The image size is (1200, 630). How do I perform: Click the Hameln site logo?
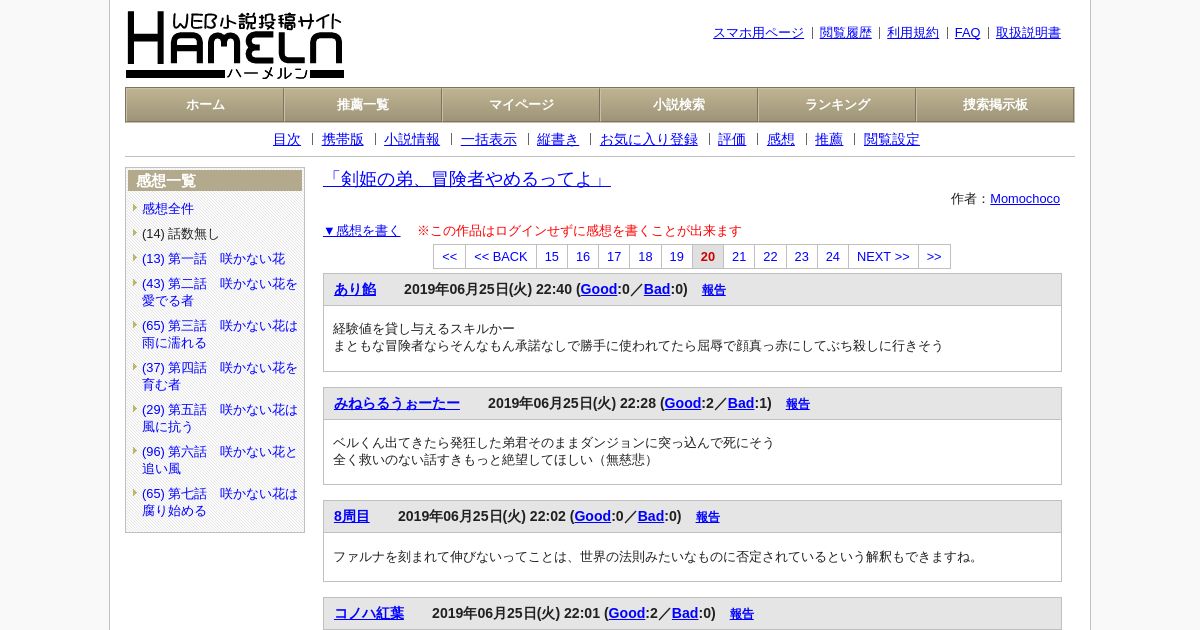point(235,45)
